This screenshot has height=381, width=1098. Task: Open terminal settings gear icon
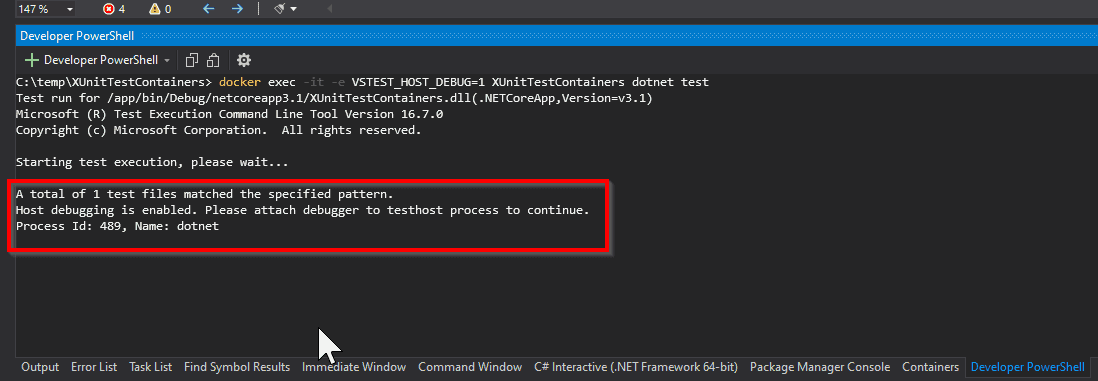click(x=244, y=60)
